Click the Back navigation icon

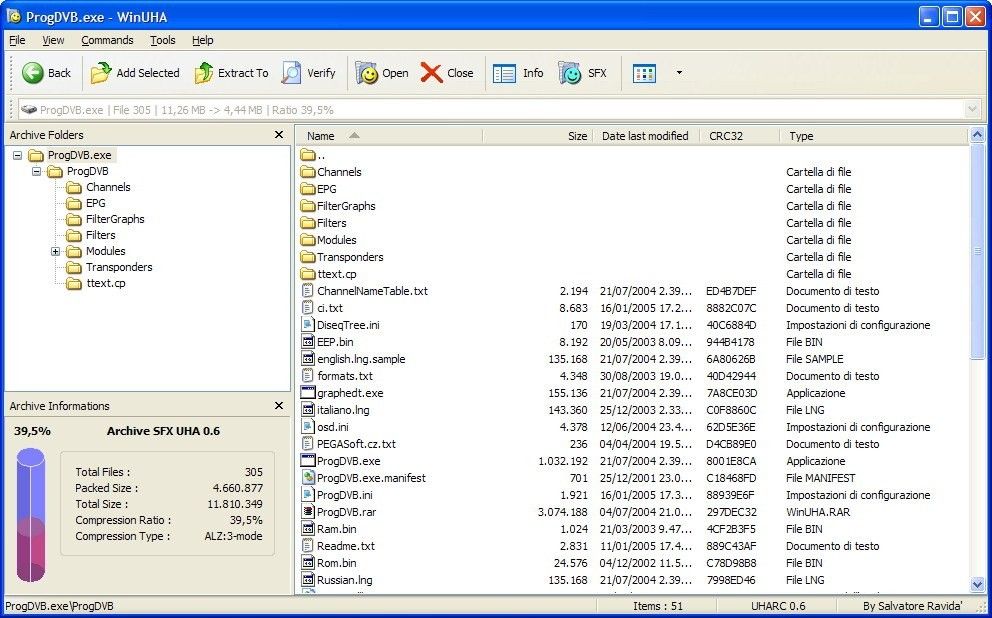(33, 72)
